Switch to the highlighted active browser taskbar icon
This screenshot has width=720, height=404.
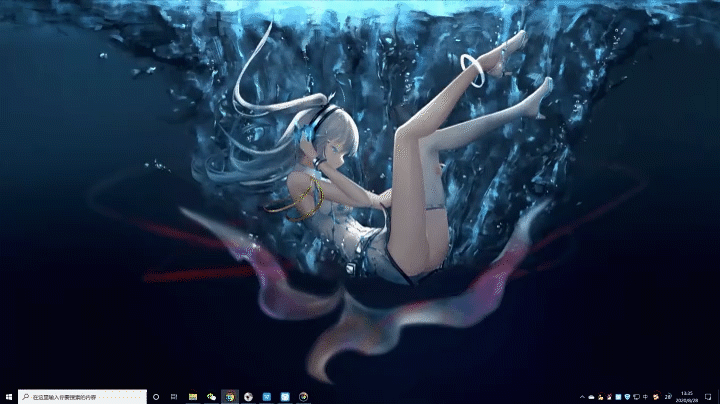tap(230, 396)
